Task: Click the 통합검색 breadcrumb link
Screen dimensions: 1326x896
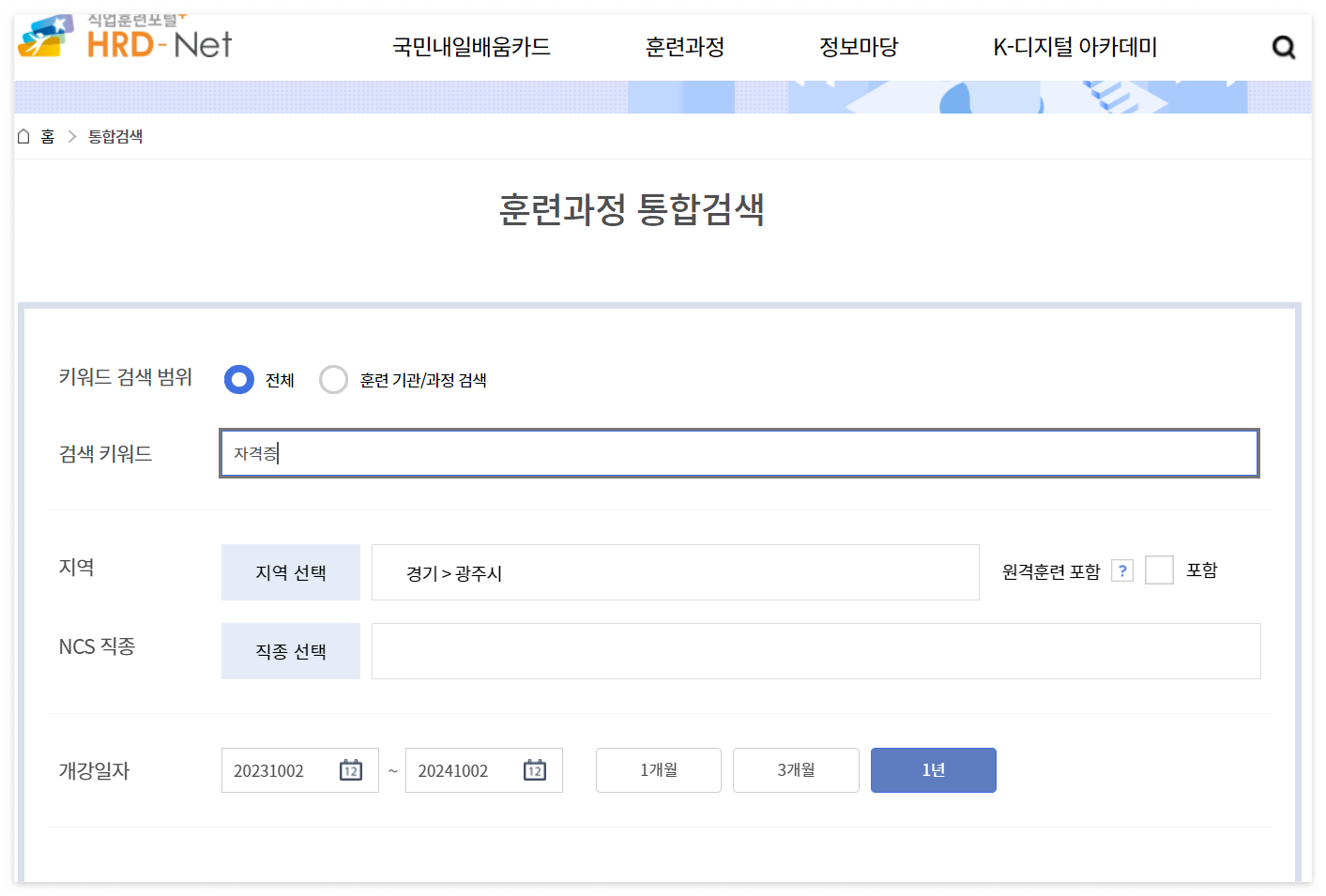Action: (114, 136)
